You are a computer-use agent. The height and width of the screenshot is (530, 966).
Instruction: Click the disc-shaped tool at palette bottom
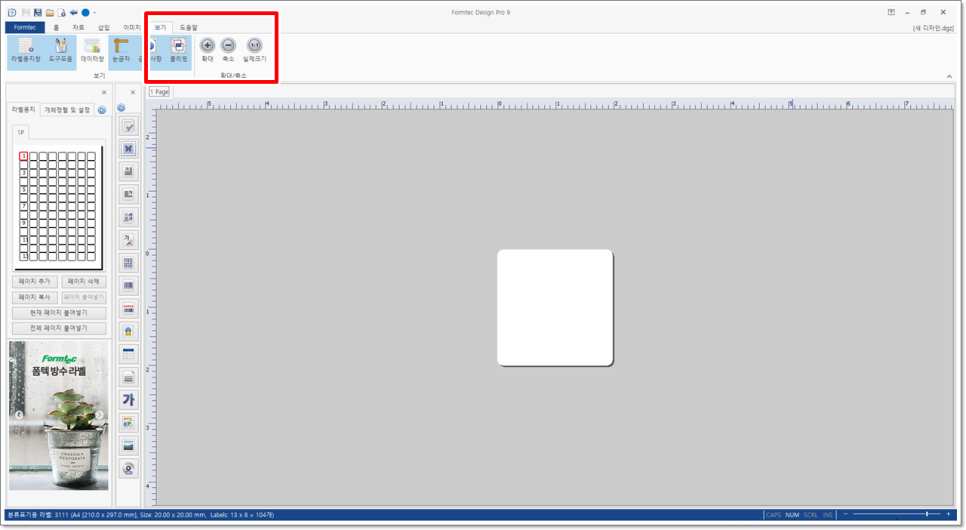coord(128,468)
